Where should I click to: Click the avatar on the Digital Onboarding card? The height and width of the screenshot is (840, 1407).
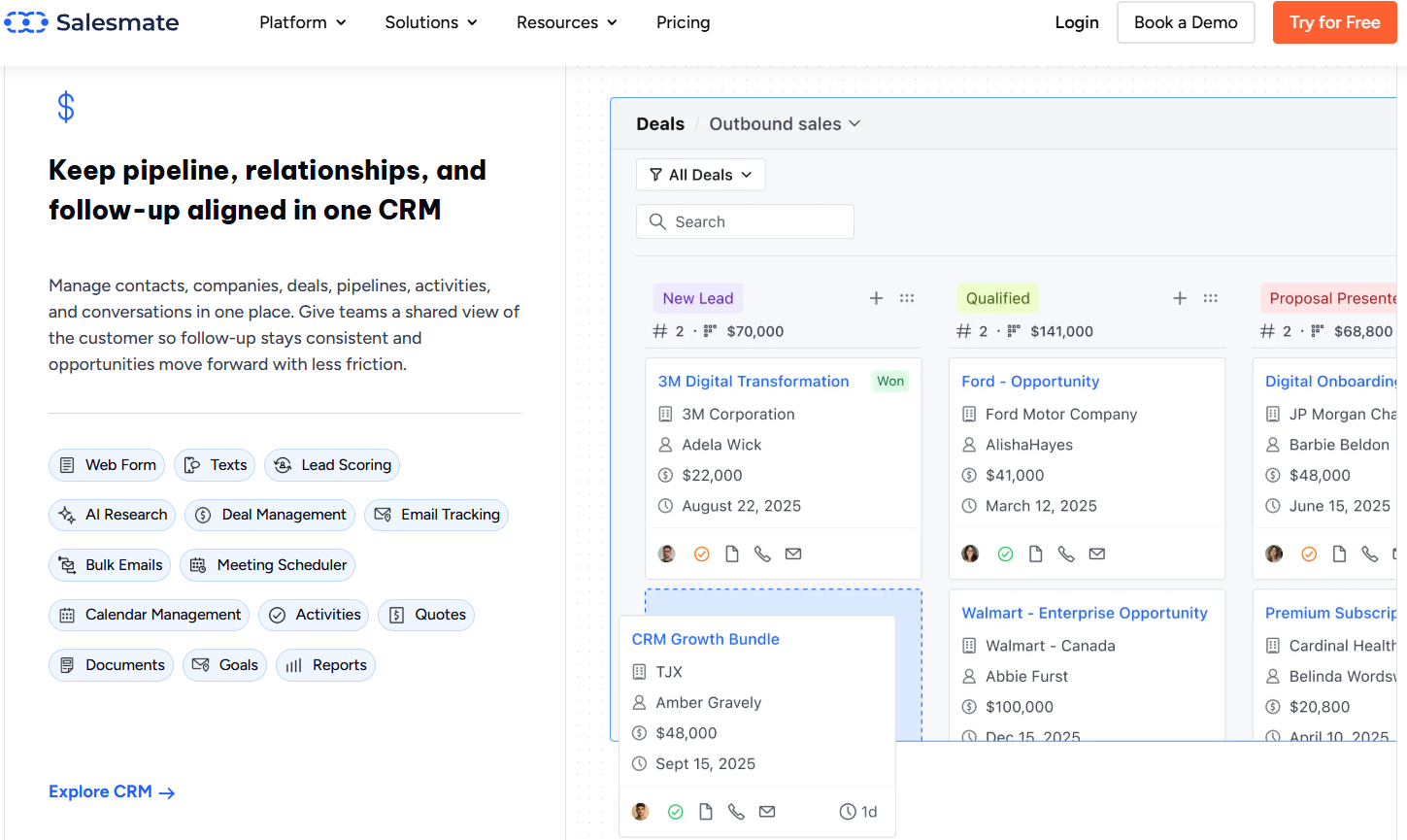point(1274,554)
